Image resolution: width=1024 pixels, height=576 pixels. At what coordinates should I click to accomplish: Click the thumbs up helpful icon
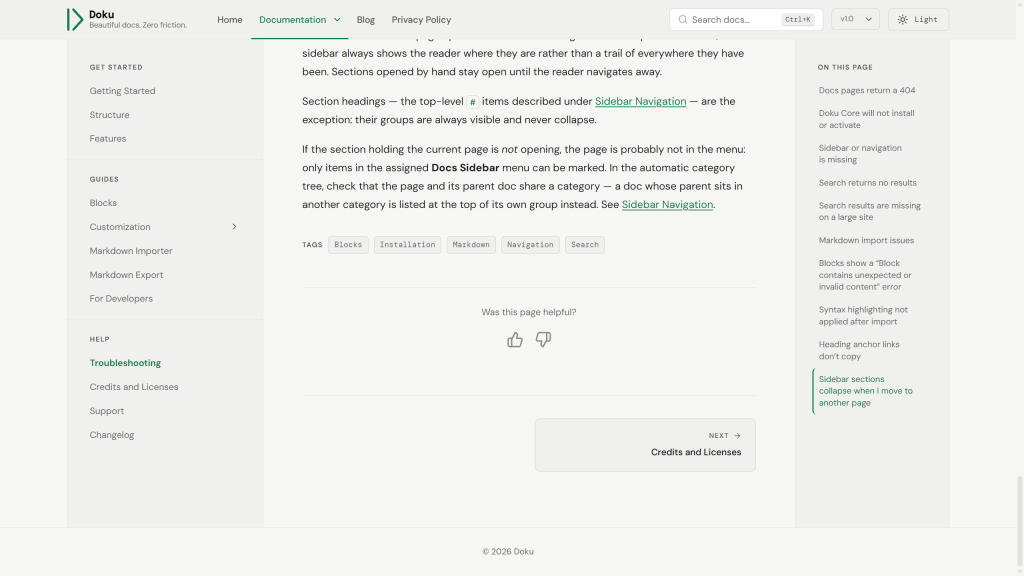[515, 340]
